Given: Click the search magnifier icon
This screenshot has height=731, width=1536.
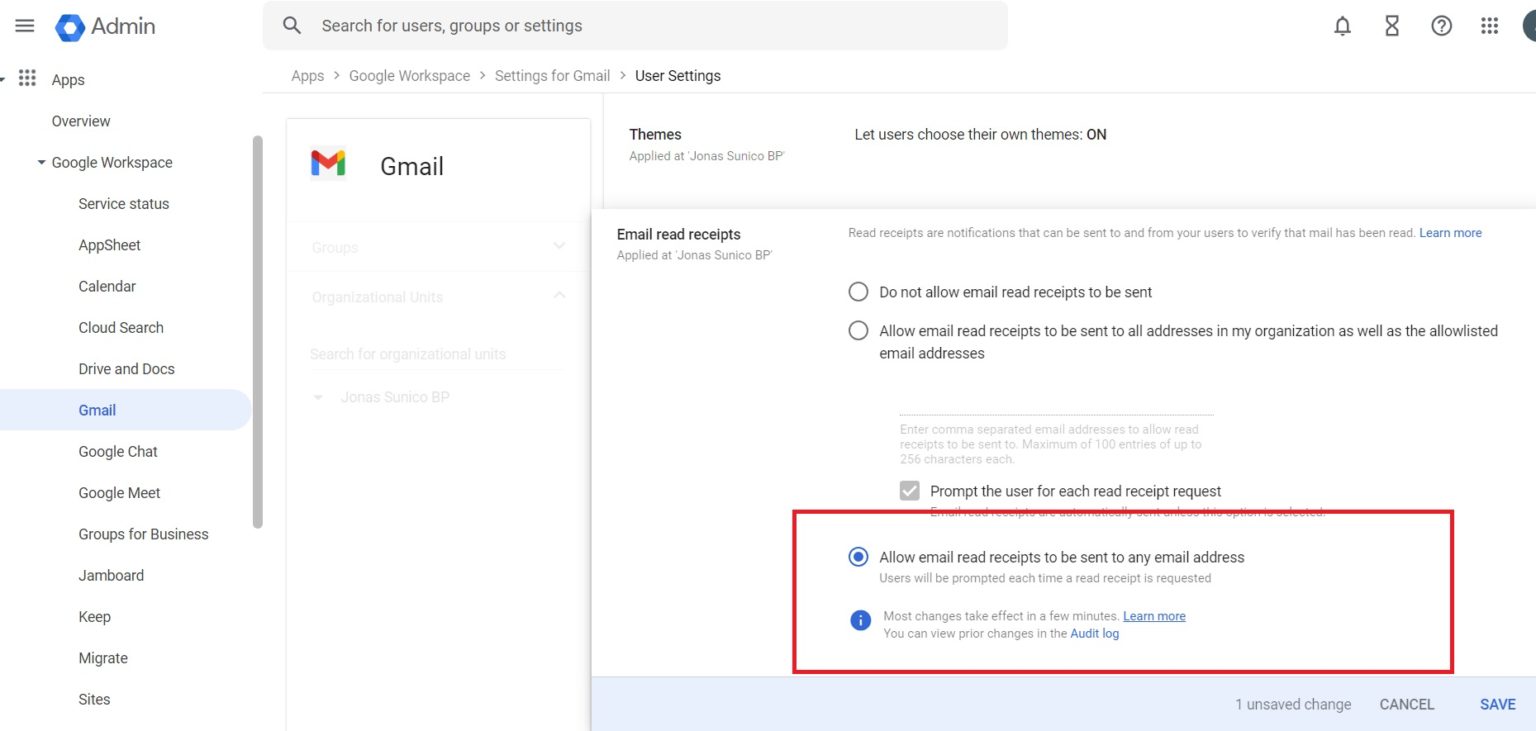Looking at the screenshot, I should pyautogui.click(x=291, y=25).
